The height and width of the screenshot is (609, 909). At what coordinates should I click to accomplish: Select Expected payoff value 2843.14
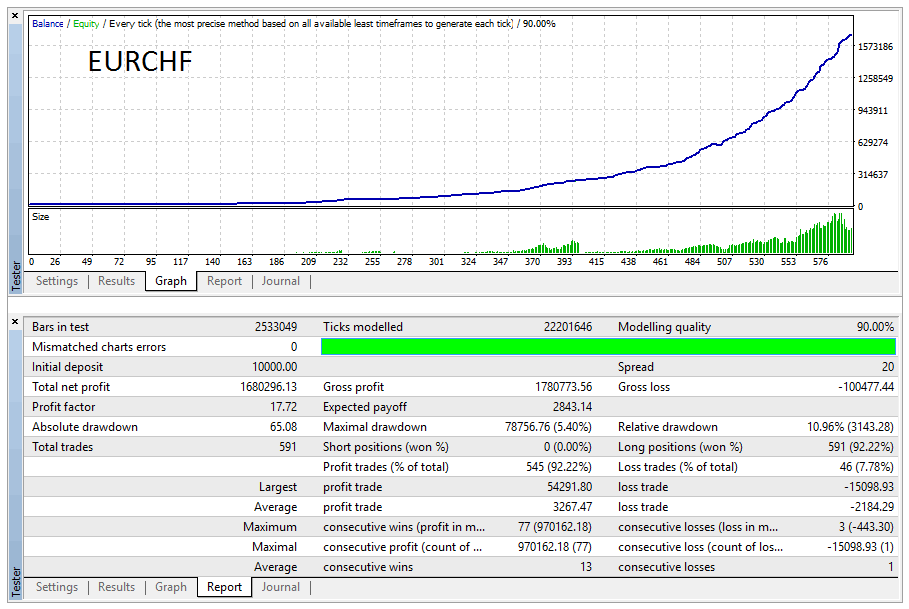click(x=572, y=407)
